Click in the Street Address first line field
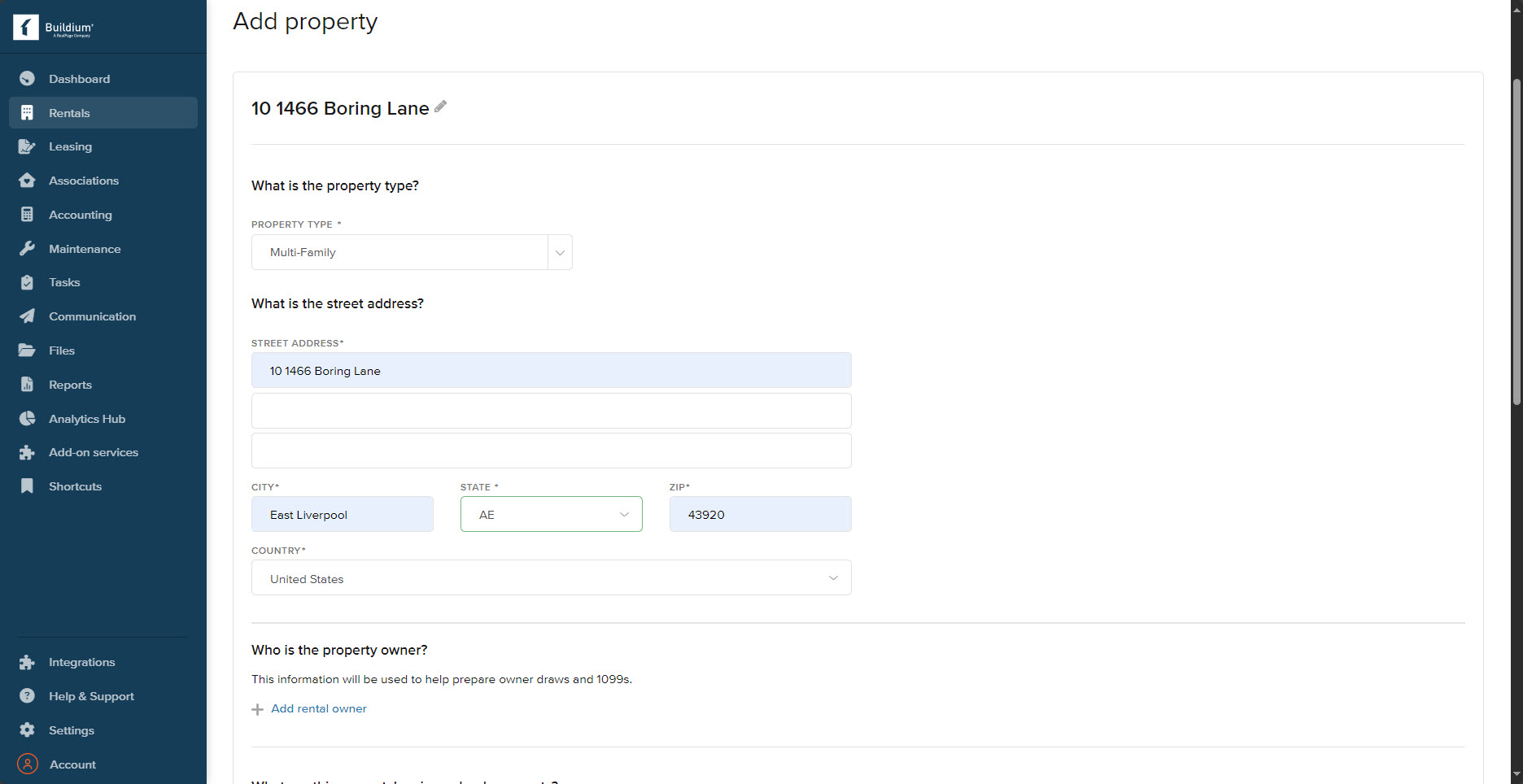The image size is (1523, 784). pyautogui.click(x=551, y=371)
